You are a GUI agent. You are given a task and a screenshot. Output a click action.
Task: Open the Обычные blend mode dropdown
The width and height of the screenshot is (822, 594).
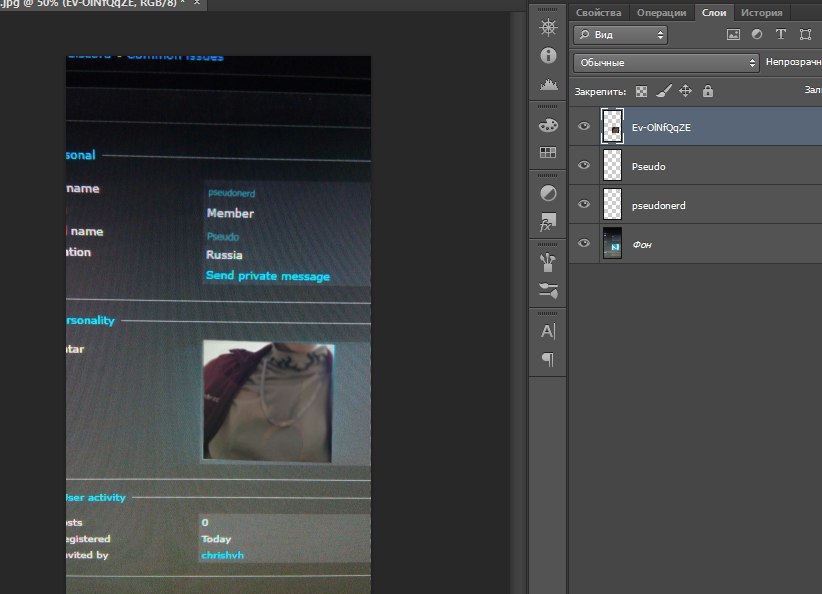tap(666, 63)
